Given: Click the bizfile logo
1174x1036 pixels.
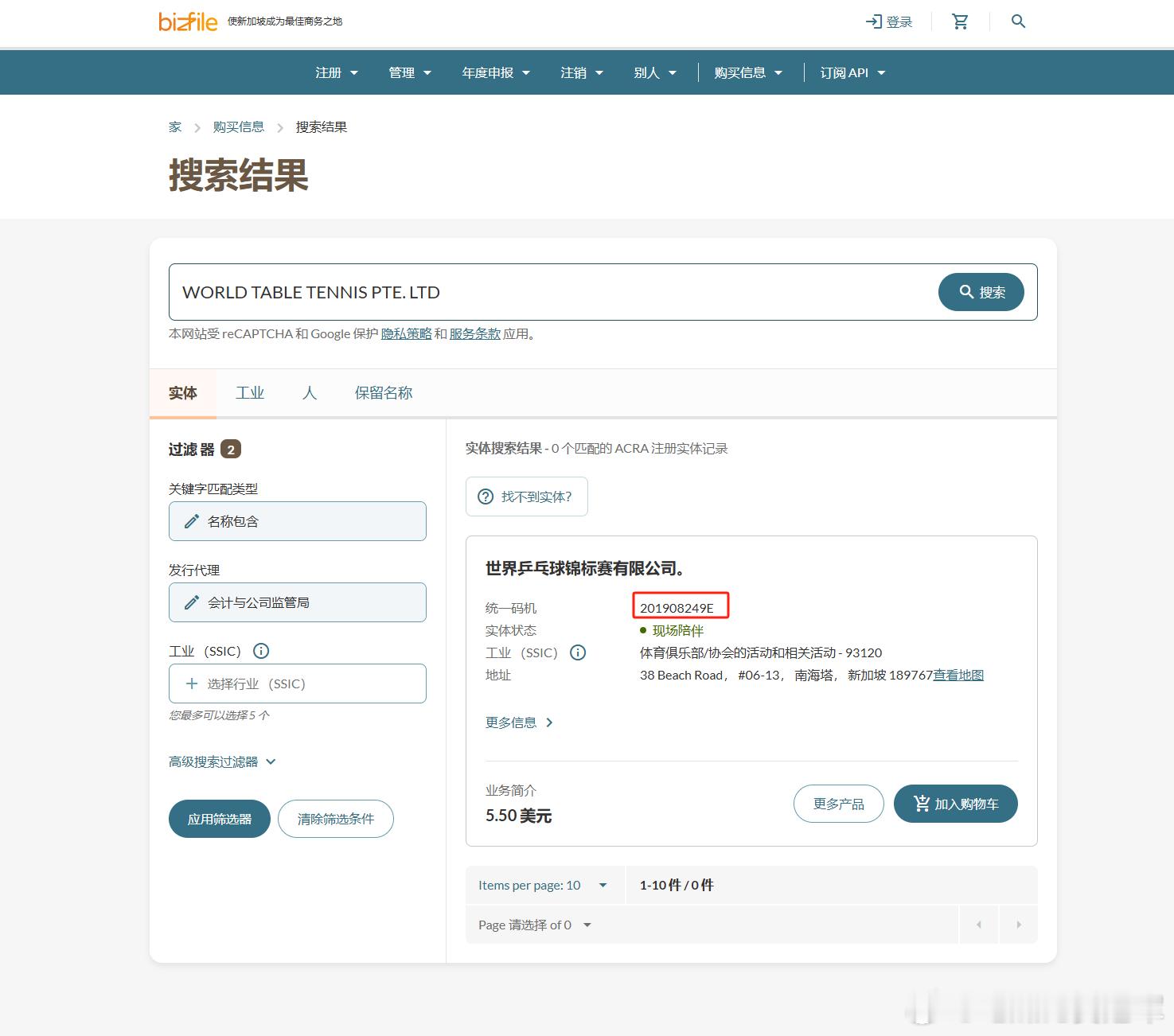Looking at the screenshot, I should (188, 21).
